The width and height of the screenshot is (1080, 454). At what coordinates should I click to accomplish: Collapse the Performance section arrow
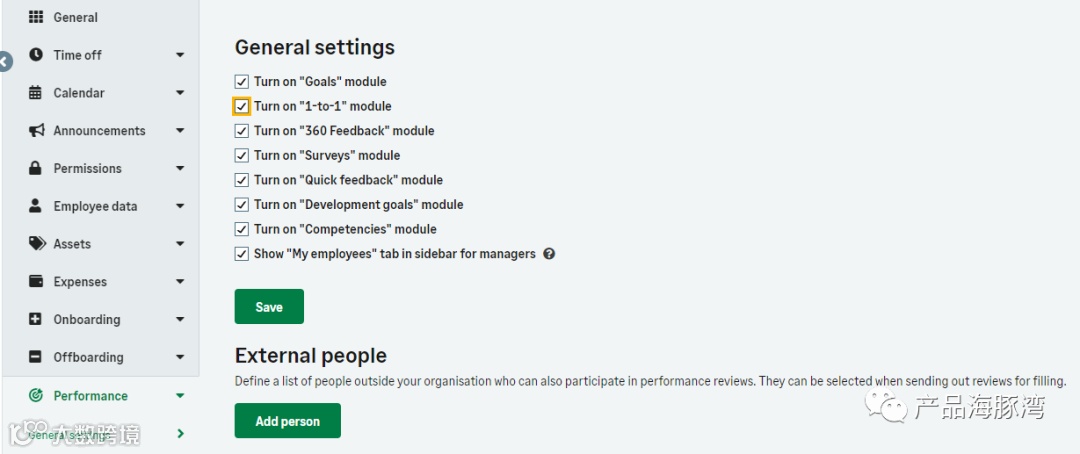180,396
